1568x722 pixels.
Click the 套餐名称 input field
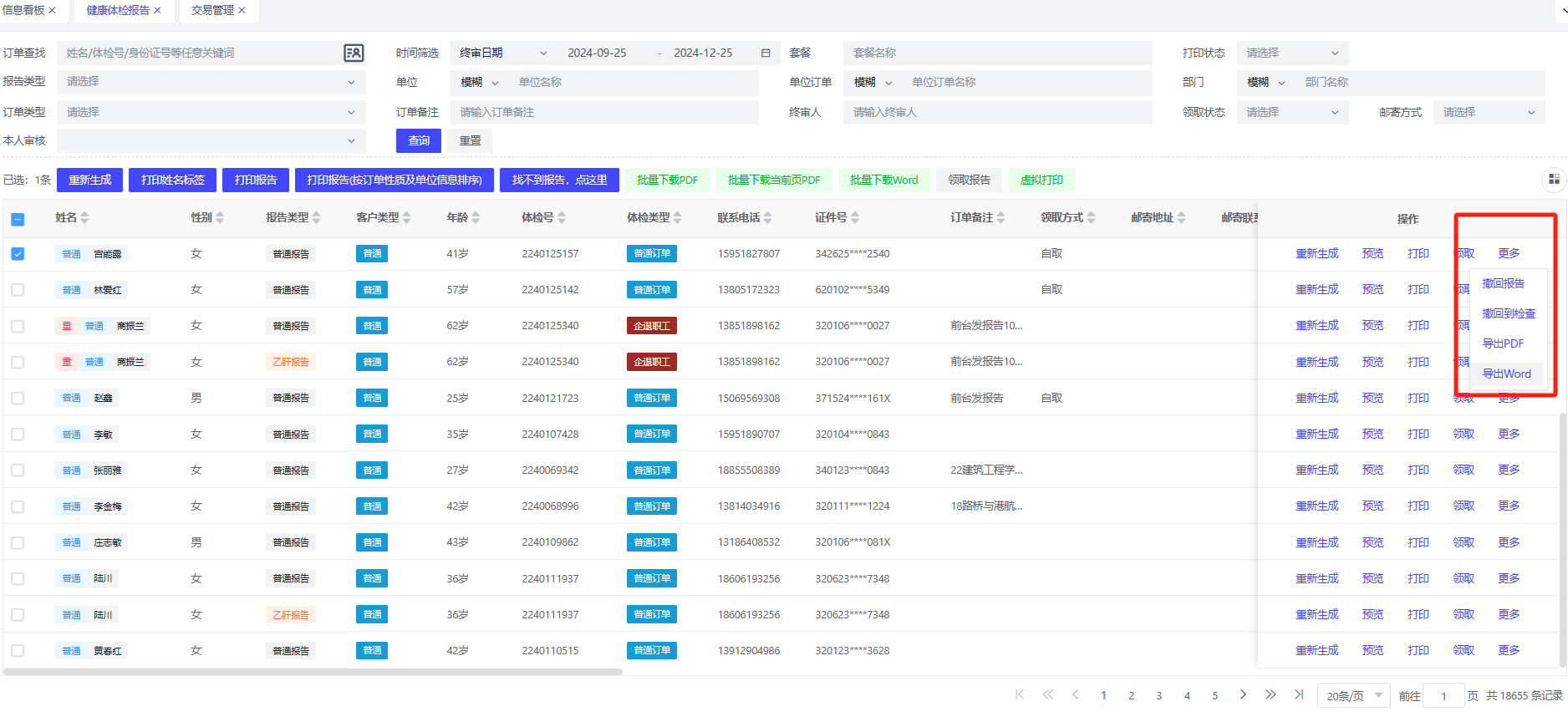click(x=997, y=53)
